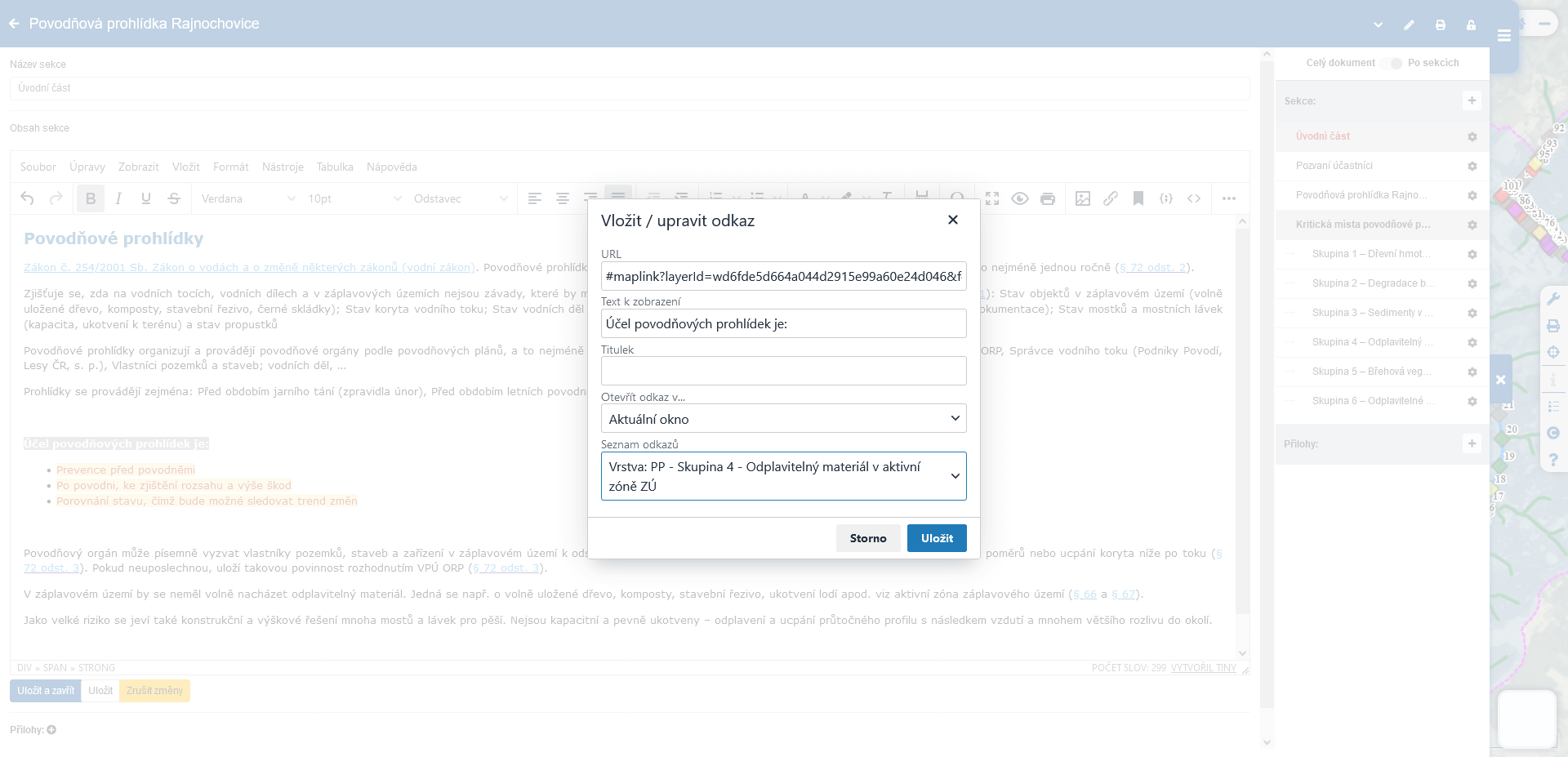
Task: Click the gear icon next to Úvodní část
Action: click(1472, 136)
